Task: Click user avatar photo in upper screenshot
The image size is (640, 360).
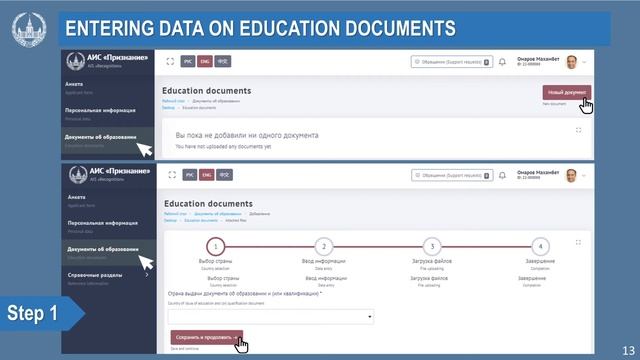Action: tap(571, 62)
